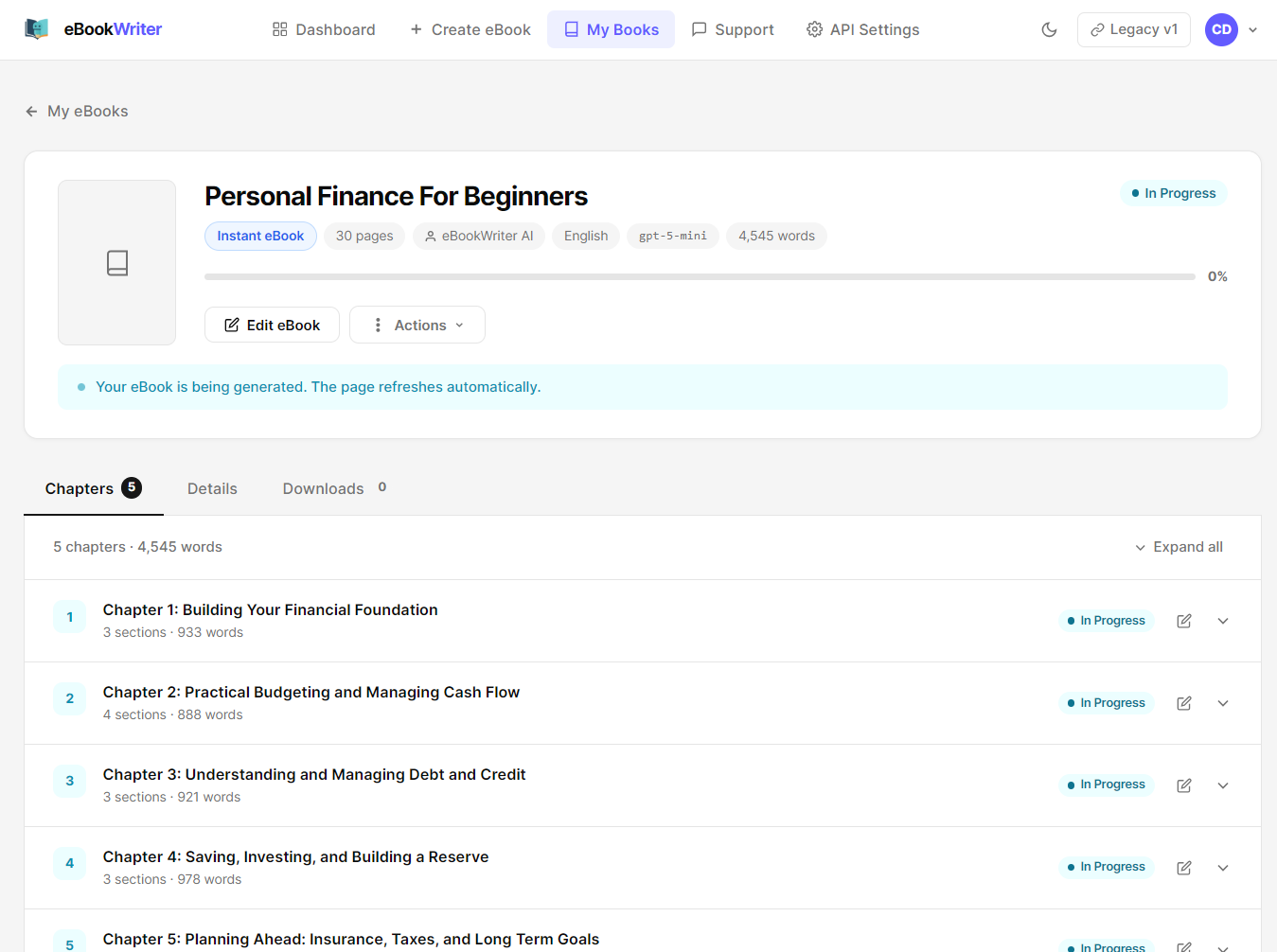Viewport: 1277px width, 952px height.
Task: Click the edit icon for Chapter 2
Action: (x=1184, y=703)
